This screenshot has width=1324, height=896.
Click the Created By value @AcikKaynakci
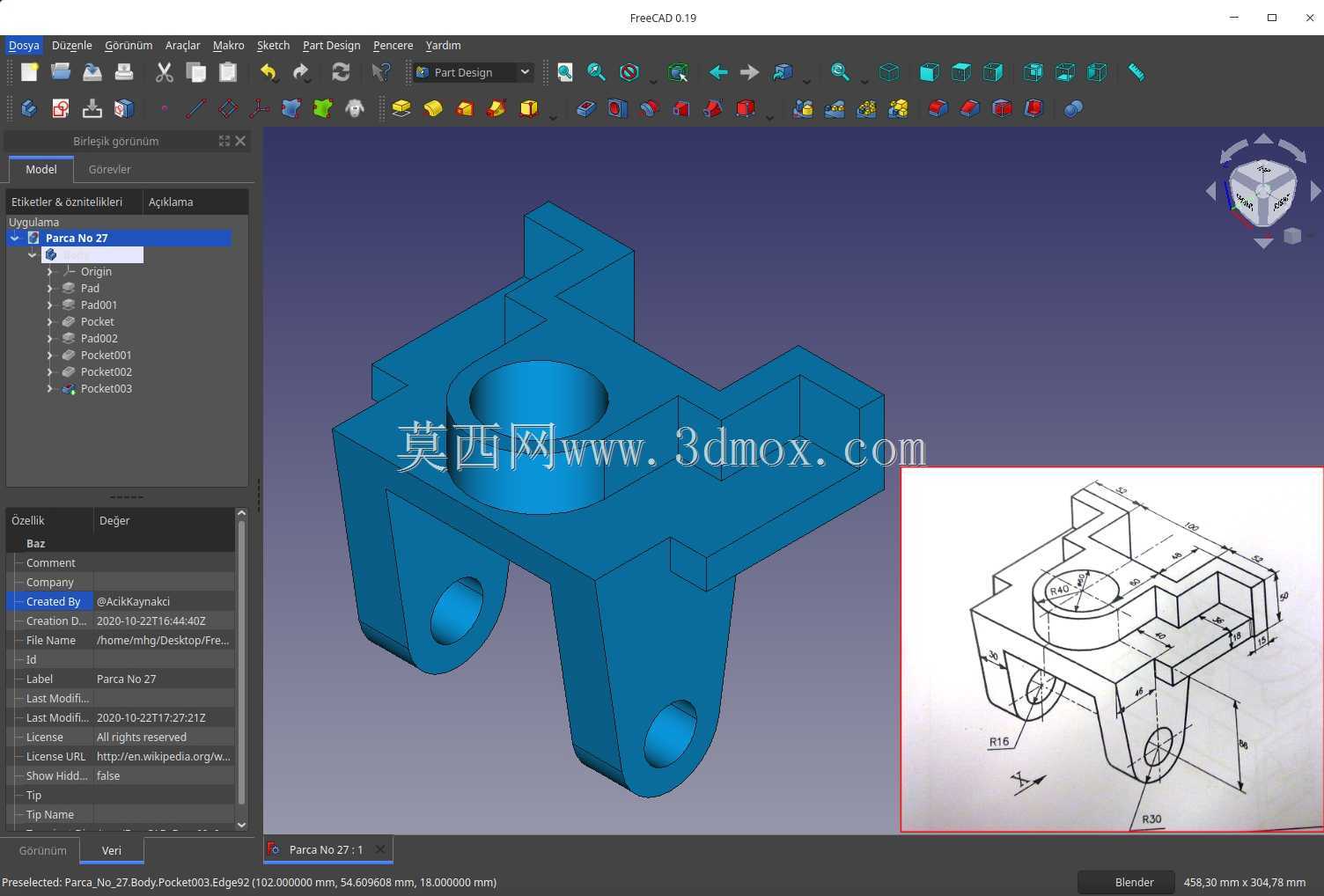click(164, 602)
